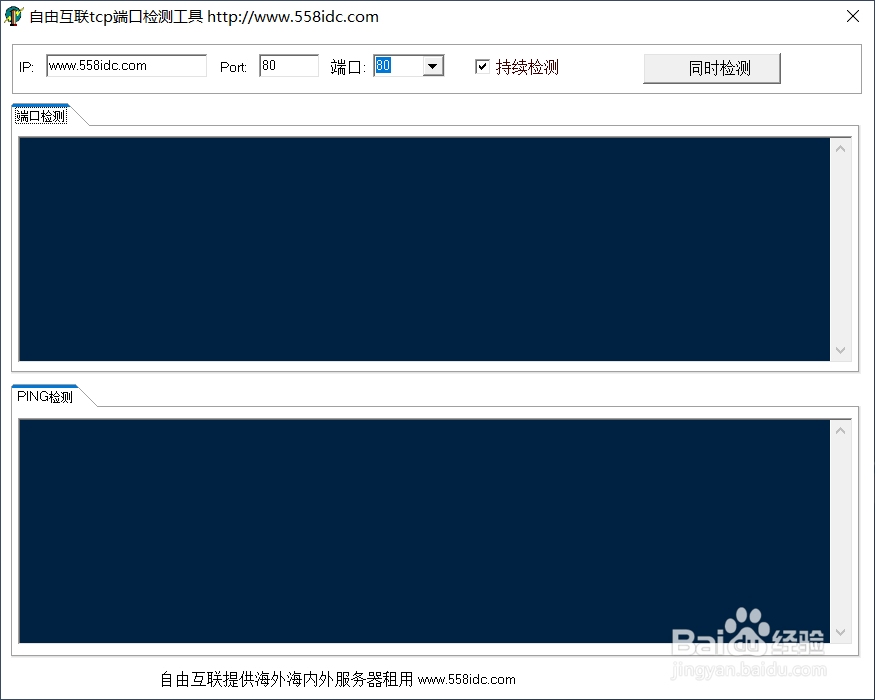Select the PING检测 tab
The width and height of the screenshot is (875, 700).
pyautogui.click(x=45, y=397)
